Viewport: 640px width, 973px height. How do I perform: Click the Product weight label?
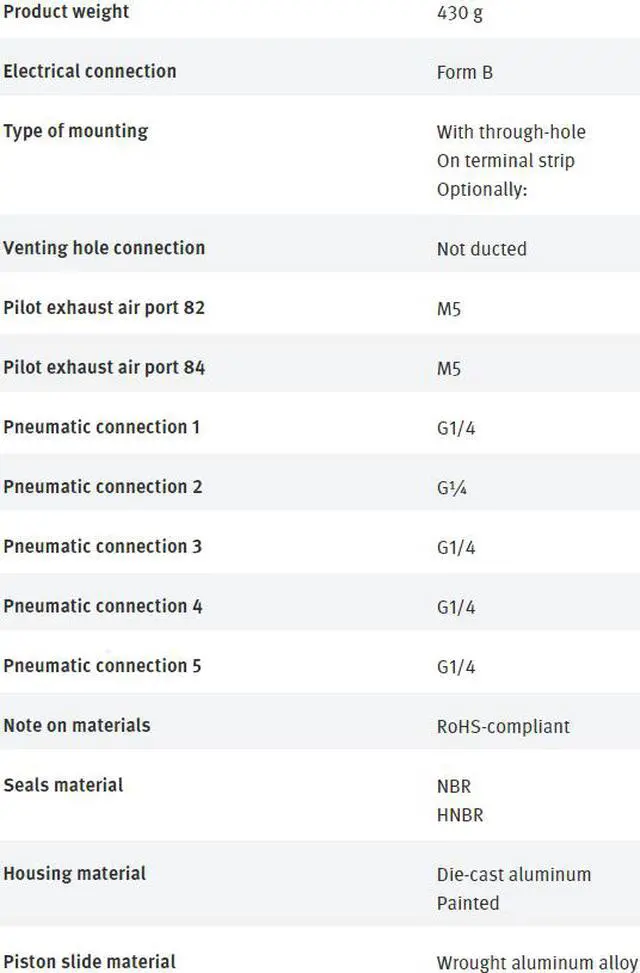coord(66,12)
